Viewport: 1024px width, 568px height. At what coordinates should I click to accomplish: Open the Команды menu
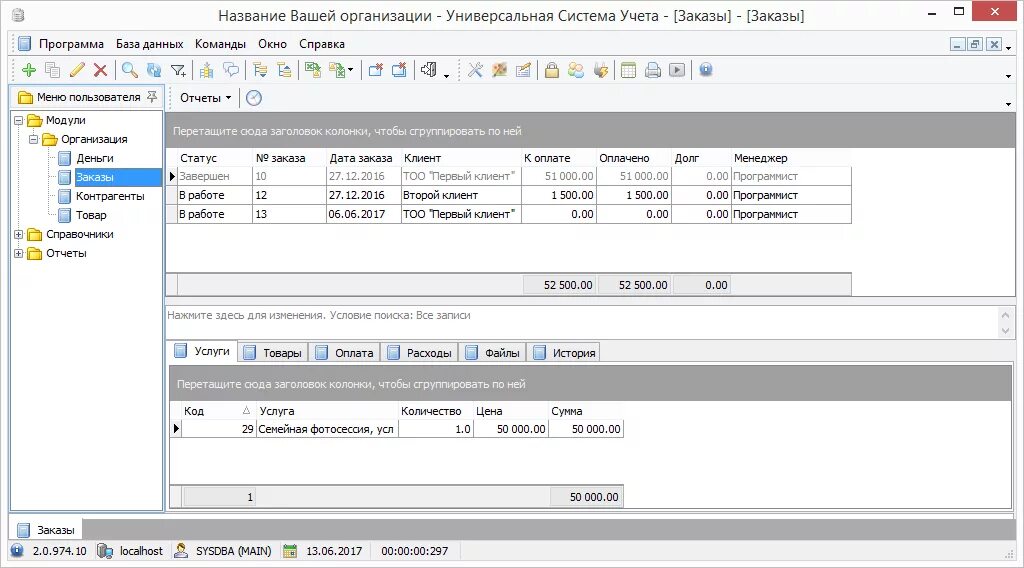click(220, 44)
